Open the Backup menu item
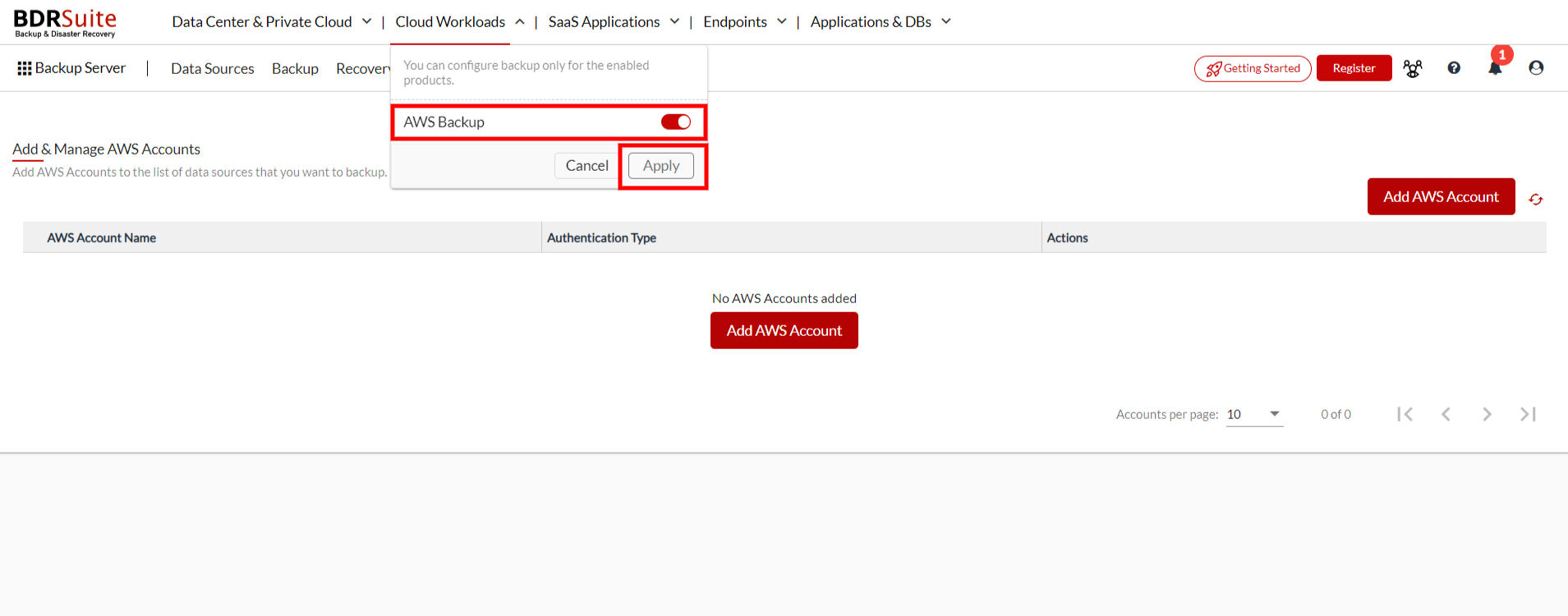Viewport: 1568px width, 616px height. pyautogui.click(x=295, y=68)
